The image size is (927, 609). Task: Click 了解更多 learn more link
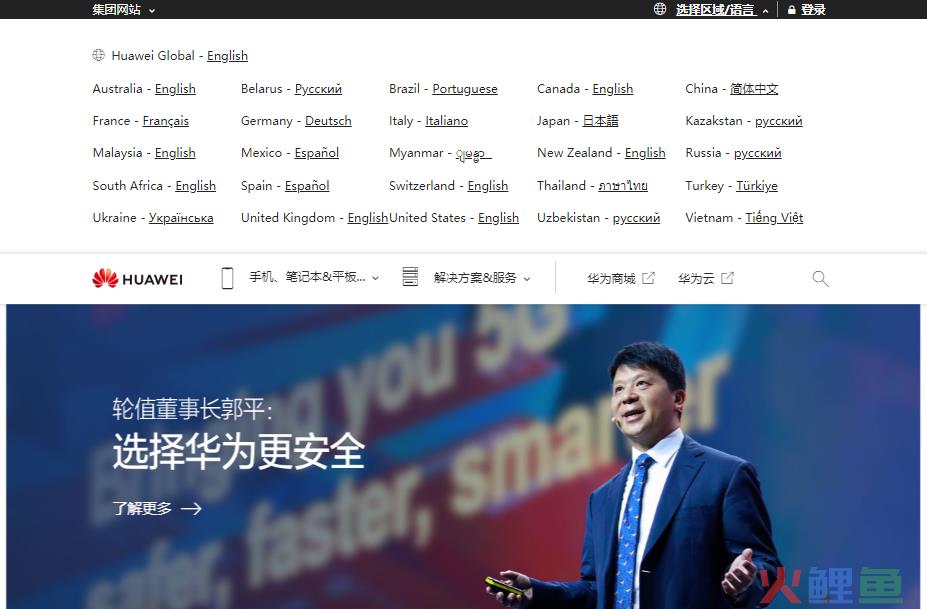click(x=142, y=508)
